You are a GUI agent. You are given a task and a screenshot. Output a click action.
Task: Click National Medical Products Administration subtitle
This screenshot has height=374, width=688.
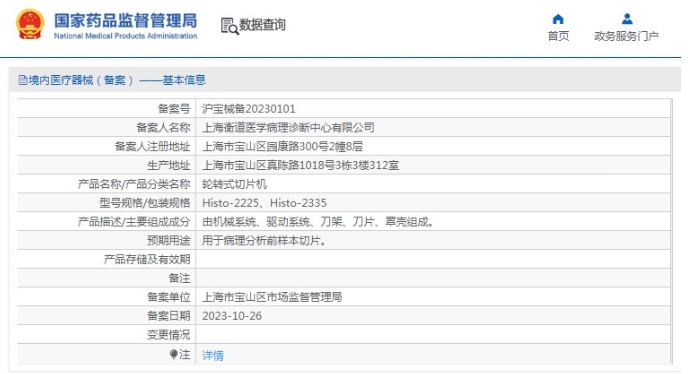[125, 36]
